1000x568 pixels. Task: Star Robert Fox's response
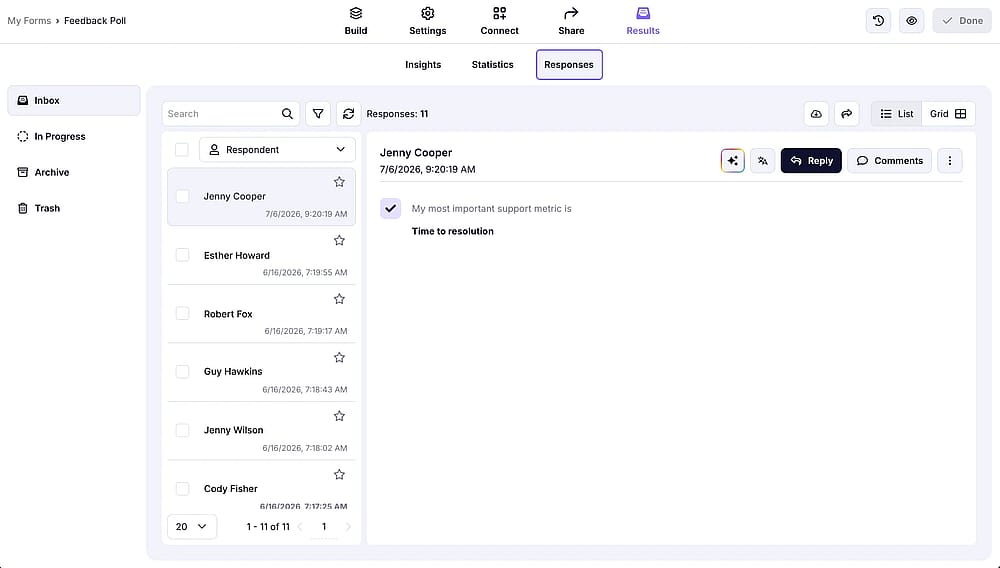pos(339,299)
